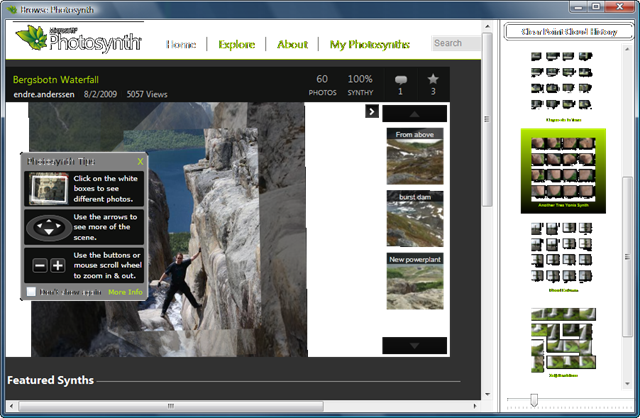Viewport: 640px width, 418px height.
Task: Open the My Photosynths page
Action: point(369,45)
